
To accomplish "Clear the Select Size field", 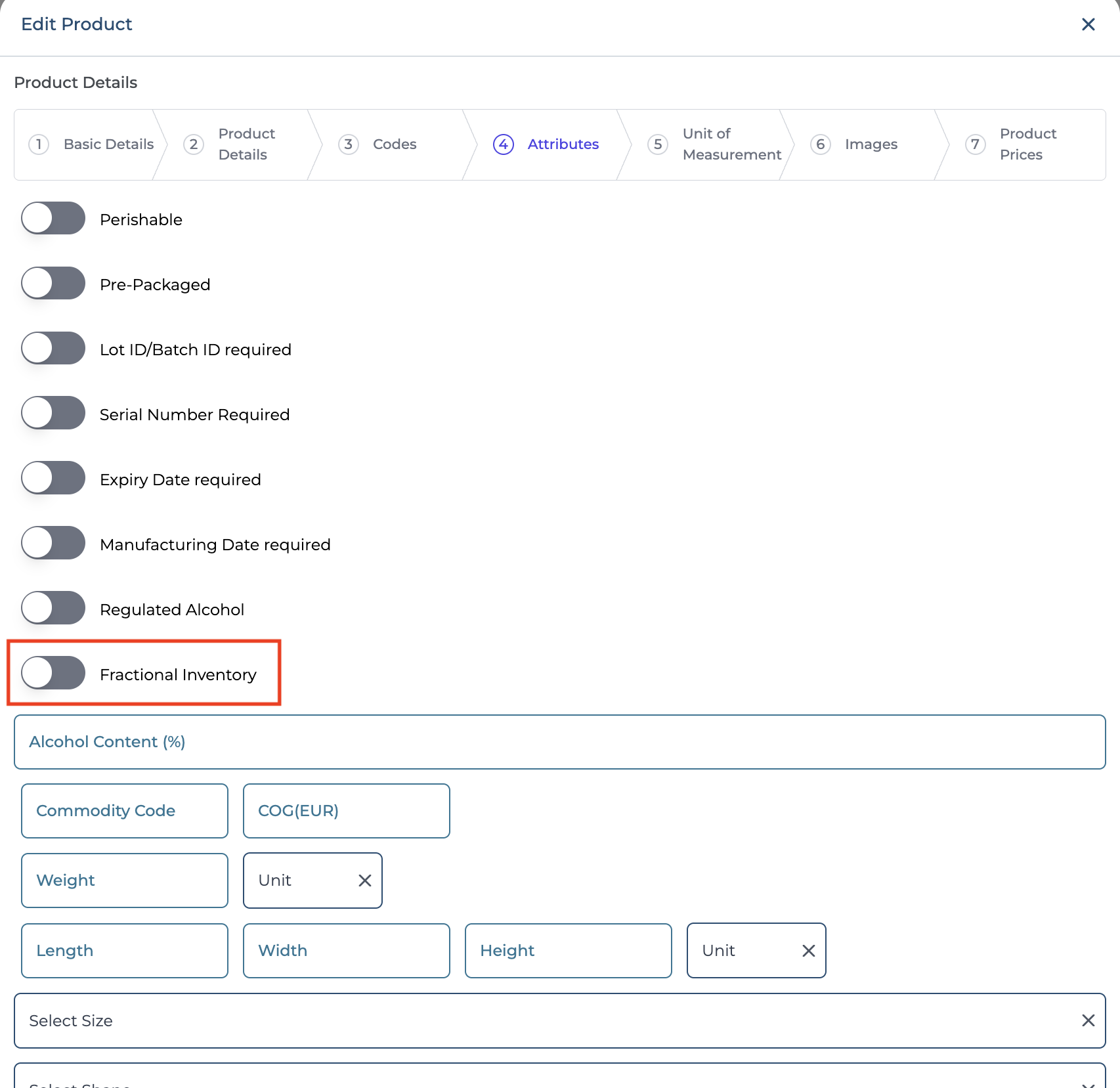I will click(1088, 1020).
